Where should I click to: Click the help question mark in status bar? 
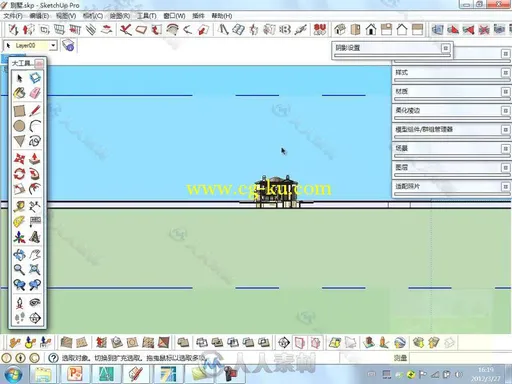(x=53, y=358)
